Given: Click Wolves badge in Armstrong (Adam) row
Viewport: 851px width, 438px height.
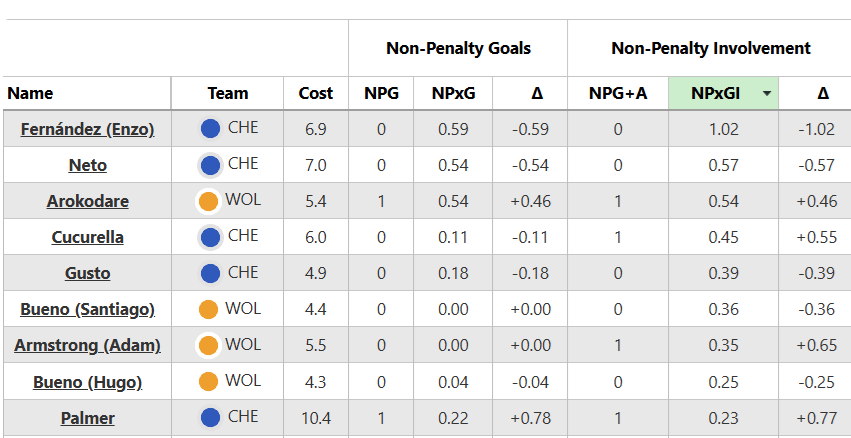Looking at the screenshot, I should point(208,345).
